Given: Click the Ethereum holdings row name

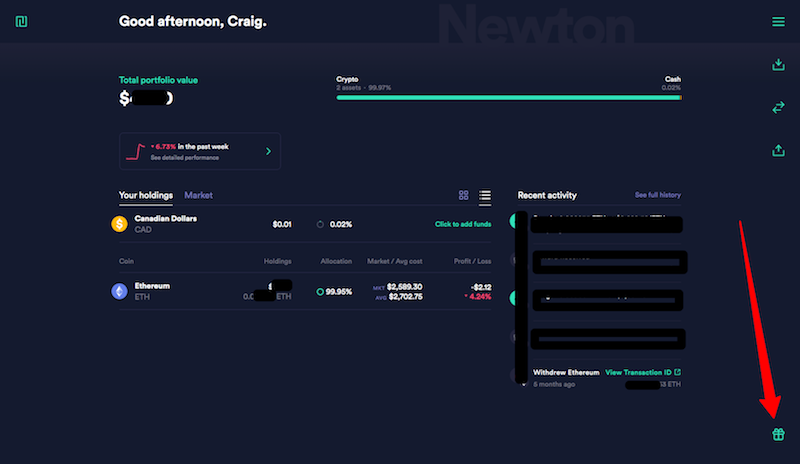Looking at the screenshot, I should [152, 286].
